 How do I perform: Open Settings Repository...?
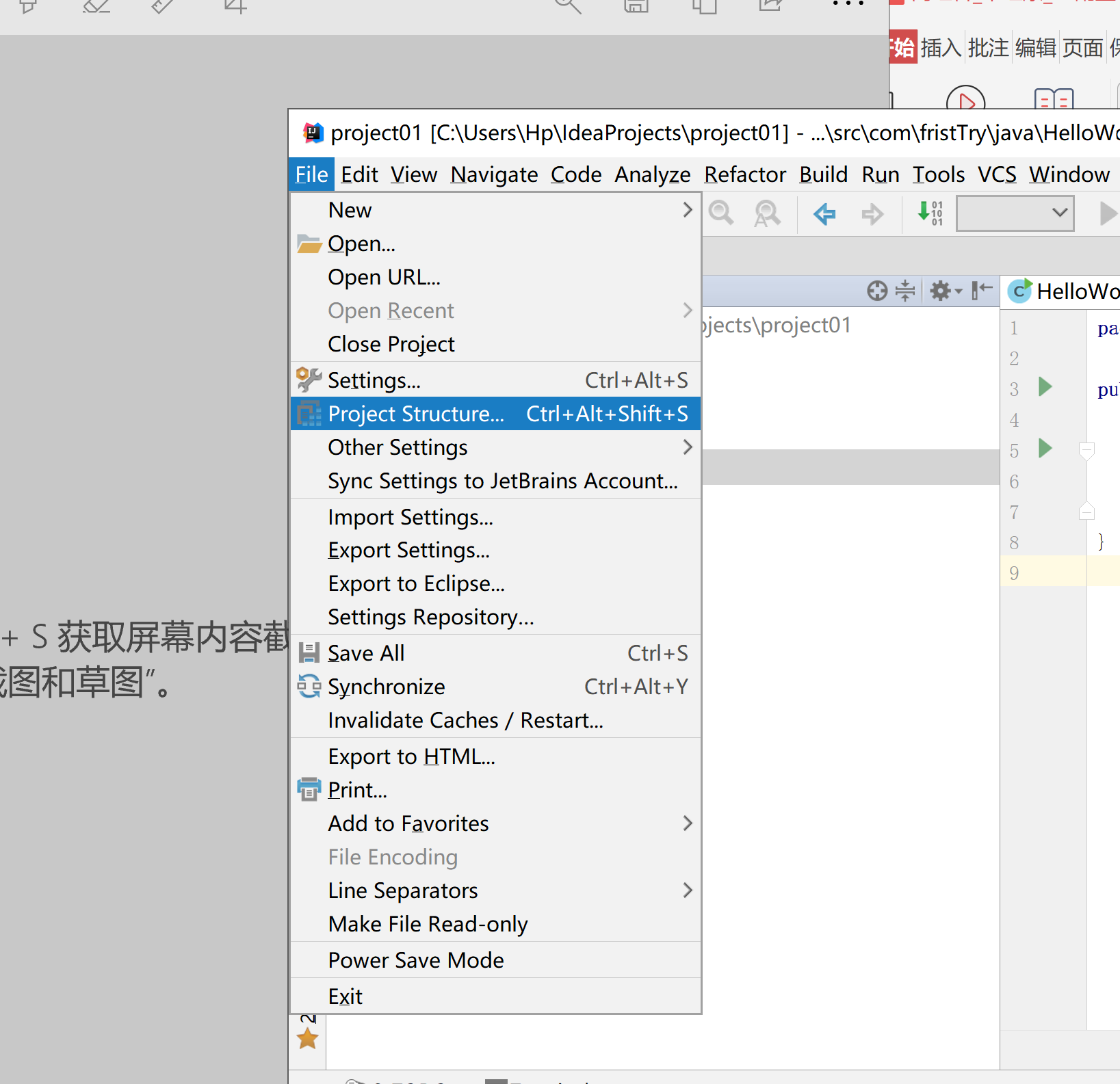pos(496,618)
